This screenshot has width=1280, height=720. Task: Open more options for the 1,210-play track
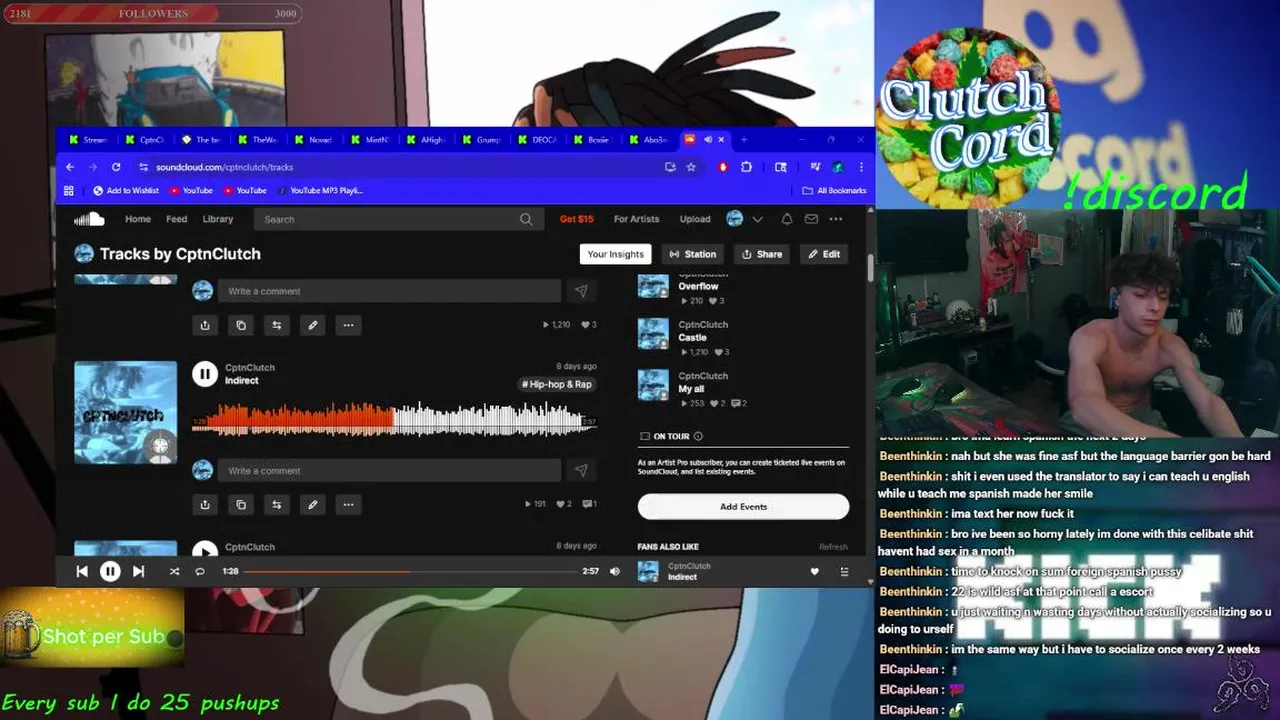coord(348,325)
